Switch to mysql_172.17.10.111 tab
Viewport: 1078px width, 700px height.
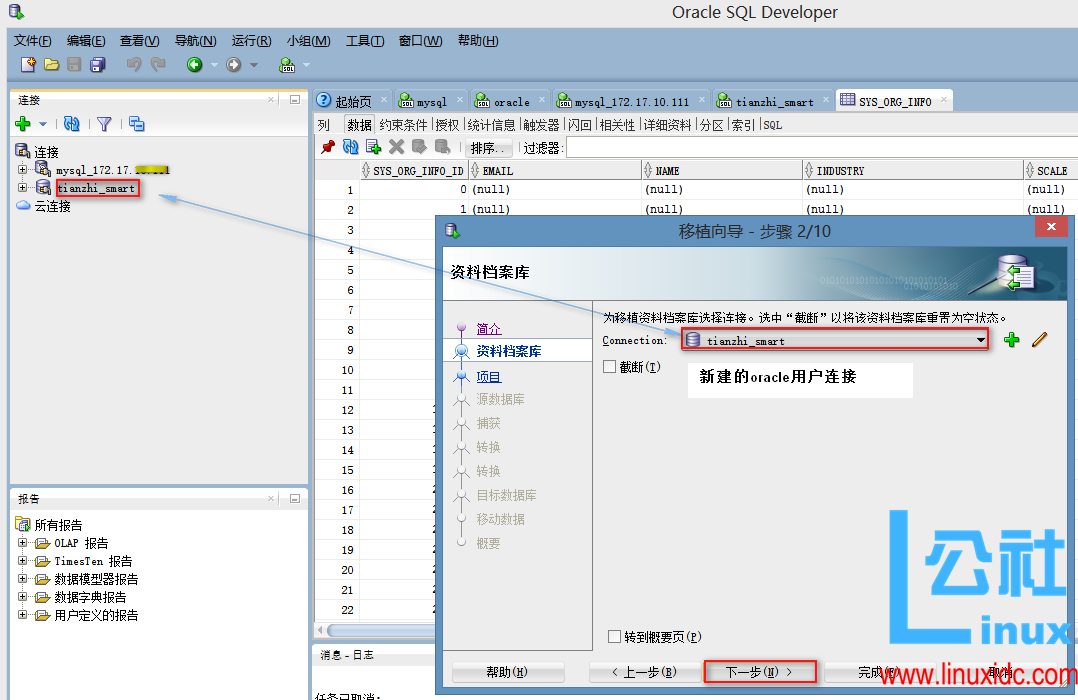[631, 102]
